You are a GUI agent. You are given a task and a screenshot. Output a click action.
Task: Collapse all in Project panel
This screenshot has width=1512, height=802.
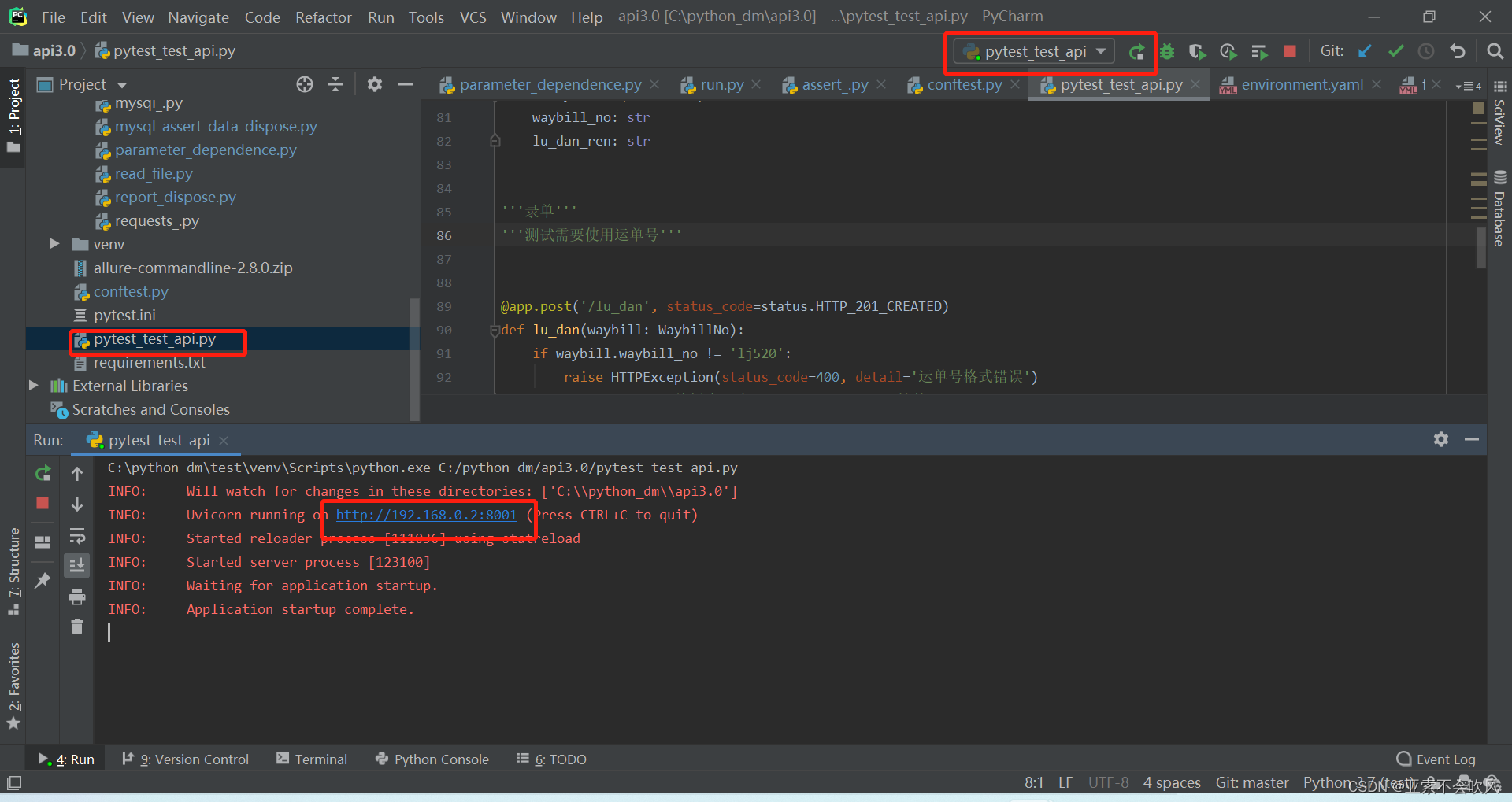coord(335,84)
